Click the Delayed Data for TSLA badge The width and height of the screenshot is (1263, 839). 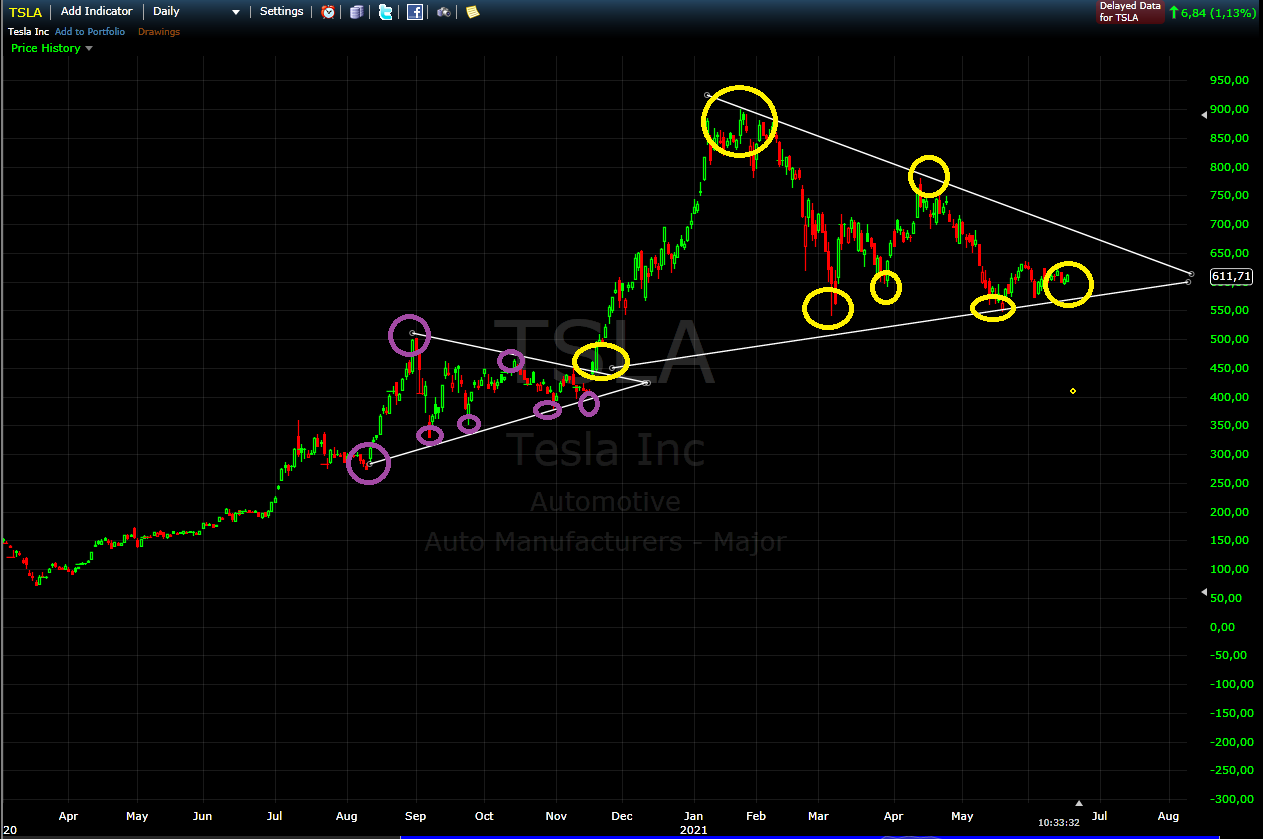pyautogui.click(x=1130, y=12)
